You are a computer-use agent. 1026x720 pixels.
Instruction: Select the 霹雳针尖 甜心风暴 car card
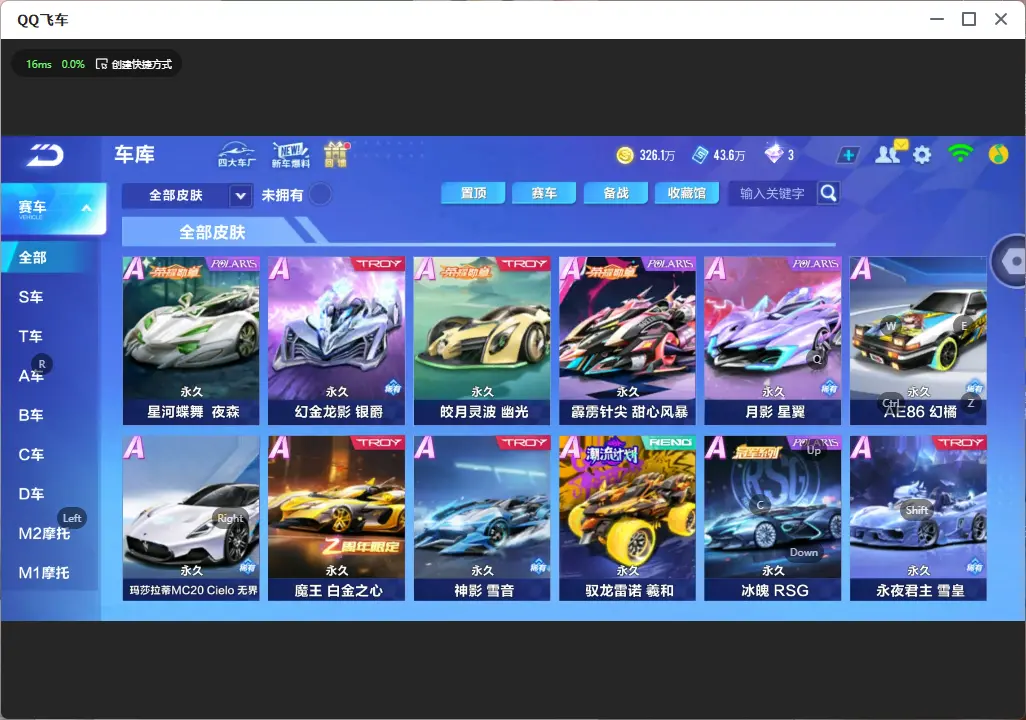pyautogui.click(x=628, y=340)
